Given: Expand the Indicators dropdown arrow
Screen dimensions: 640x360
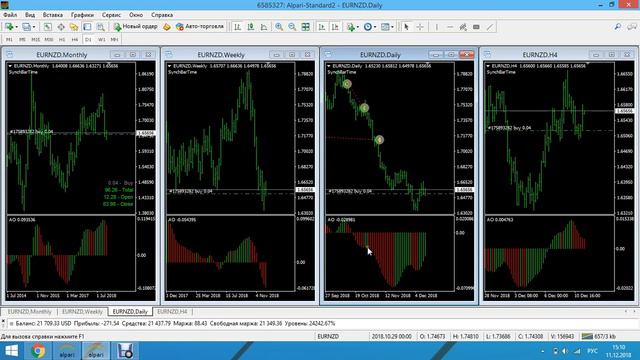Looking at the screenshot, I should [x=358, y=27].
